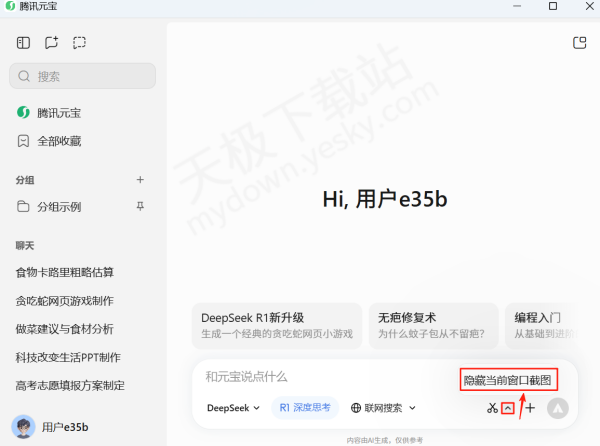Maximize the 腾讯元宝 window
The height and width of the screenshot is (446, 600).
coord(553,6)
